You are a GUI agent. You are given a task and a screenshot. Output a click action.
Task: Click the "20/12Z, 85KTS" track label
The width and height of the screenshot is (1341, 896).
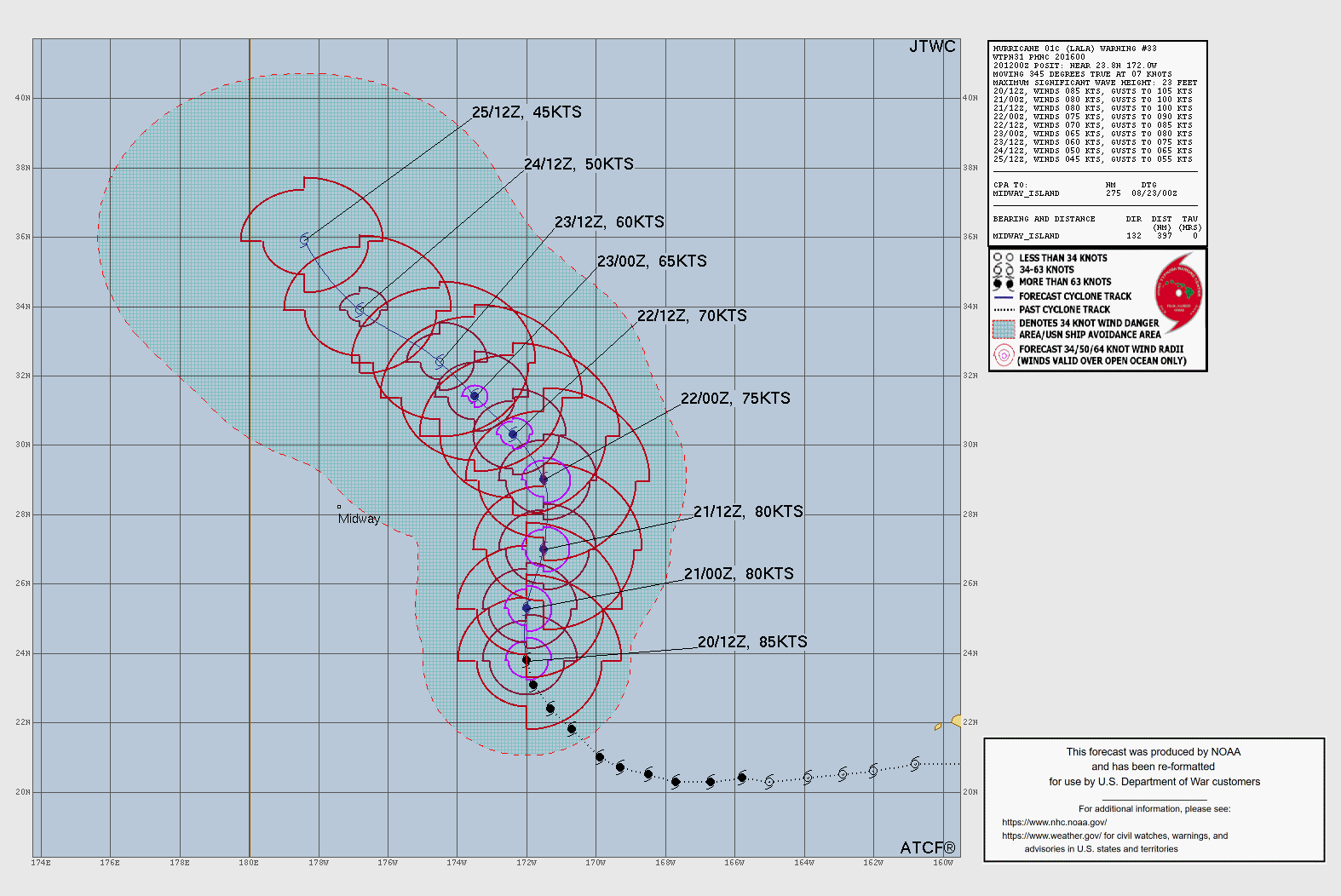point(752,642)
